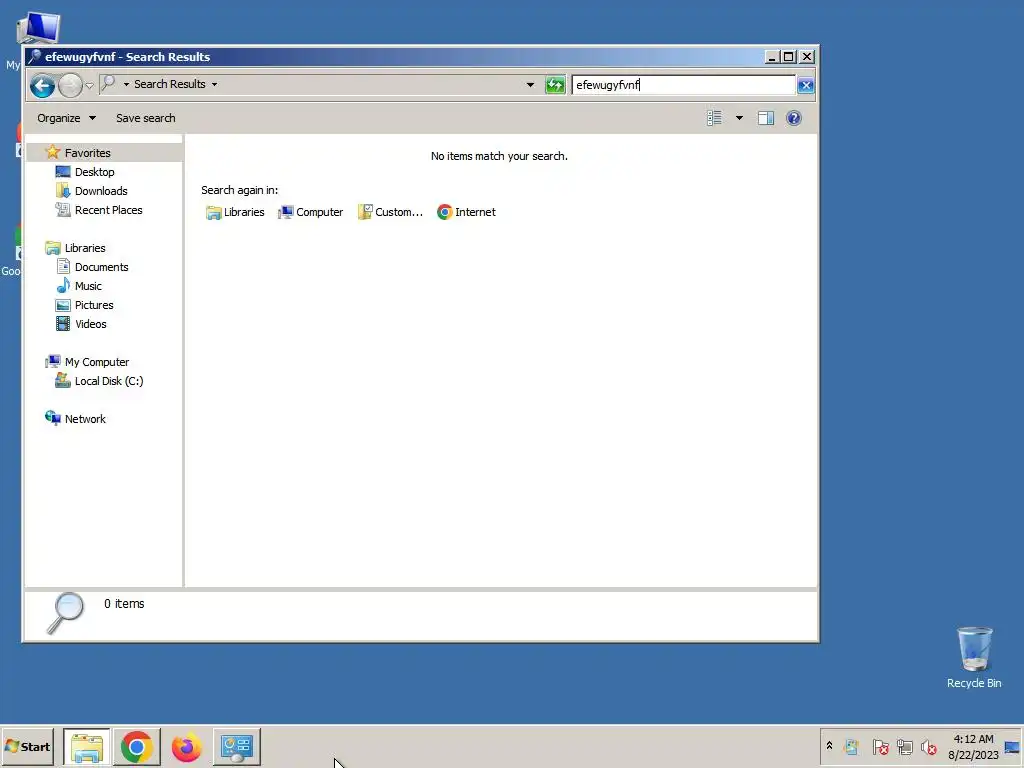1024x768 pixels.
Task: Click the 'No items match your search.' message
Action: coord(499,156)
